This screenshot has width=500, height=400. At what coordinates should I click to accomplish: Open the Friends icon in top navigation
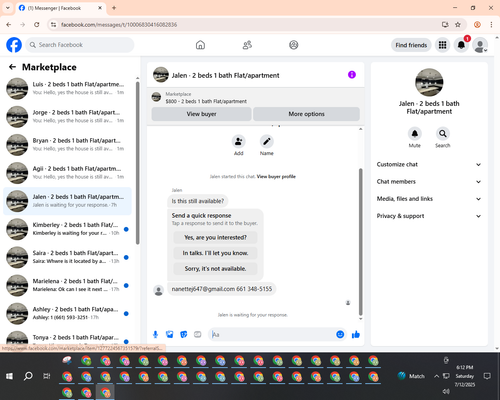tap(247, 45)
